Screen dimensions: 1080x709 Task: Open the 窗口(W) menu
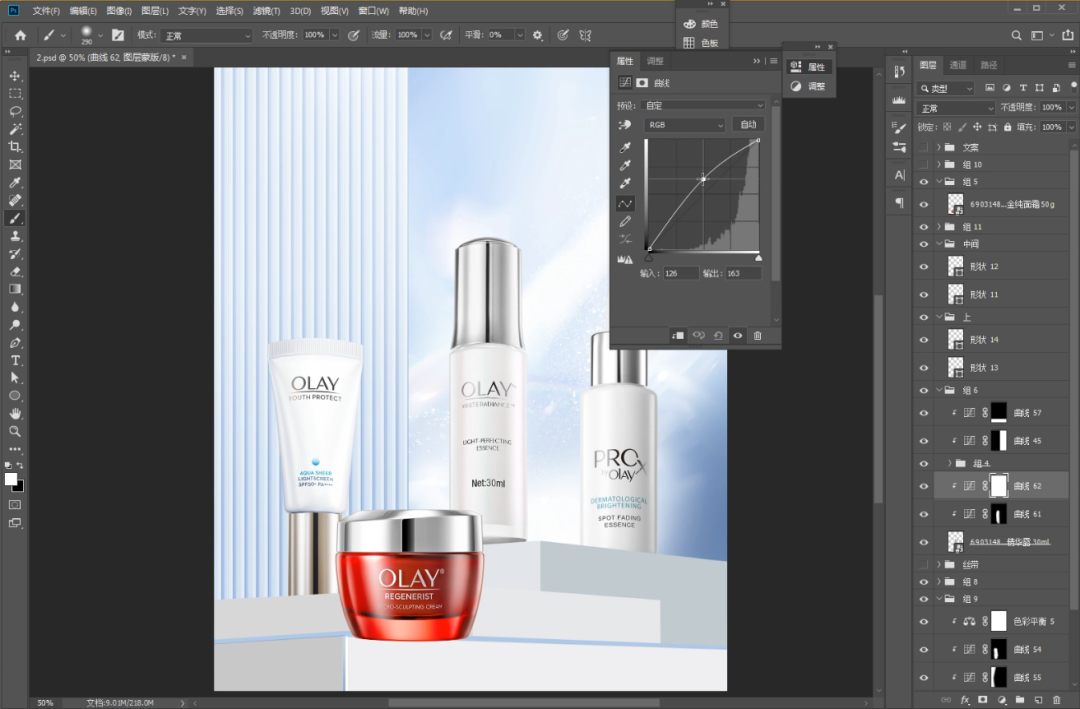373,11
